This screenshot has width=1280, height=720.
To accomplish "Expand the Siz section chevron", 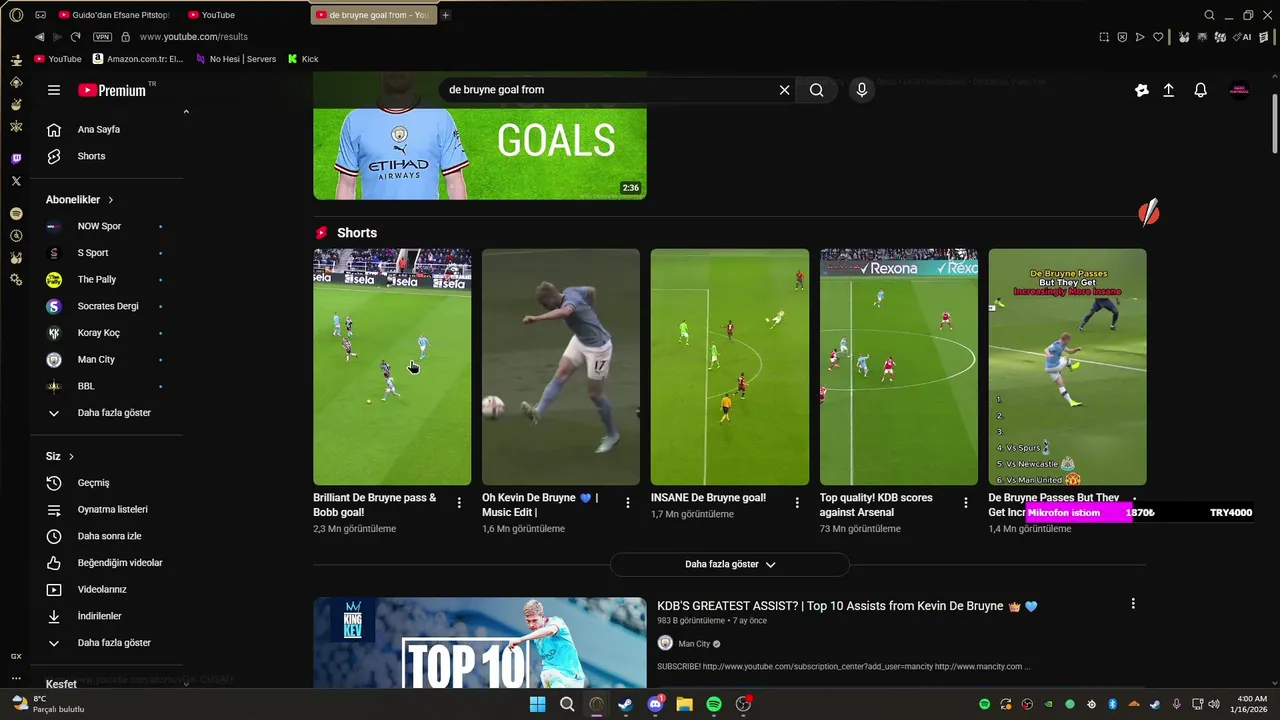I will (x=71, y=457).
